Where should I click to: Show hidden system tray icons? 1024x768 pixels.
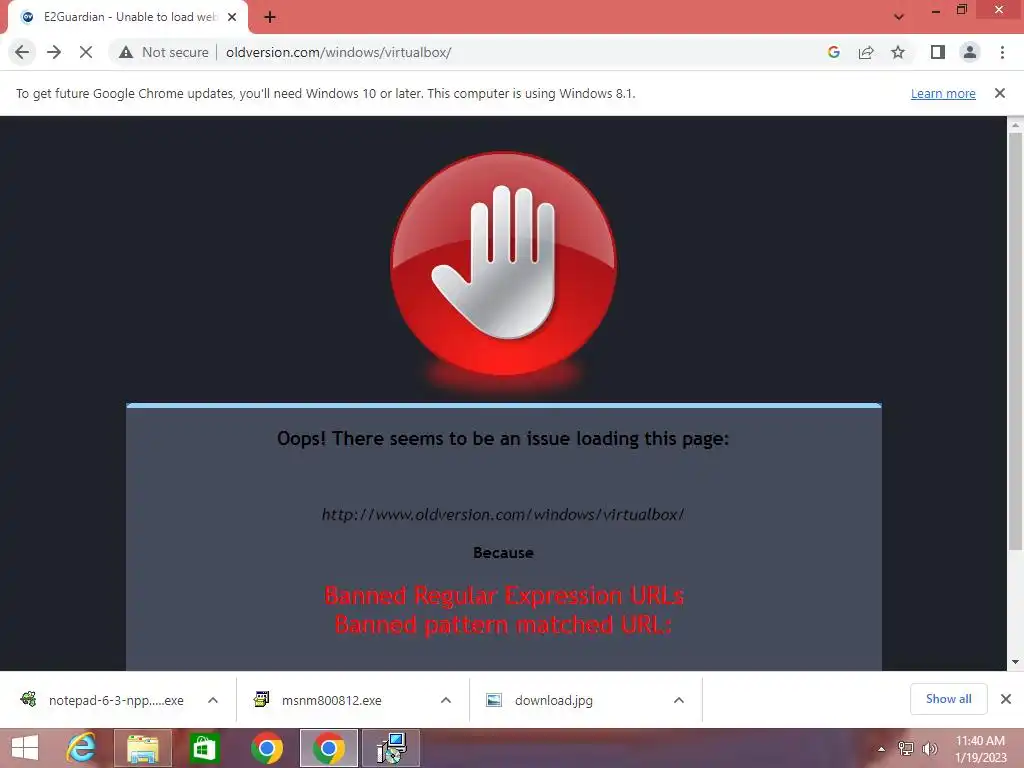(x=882, y=749)
